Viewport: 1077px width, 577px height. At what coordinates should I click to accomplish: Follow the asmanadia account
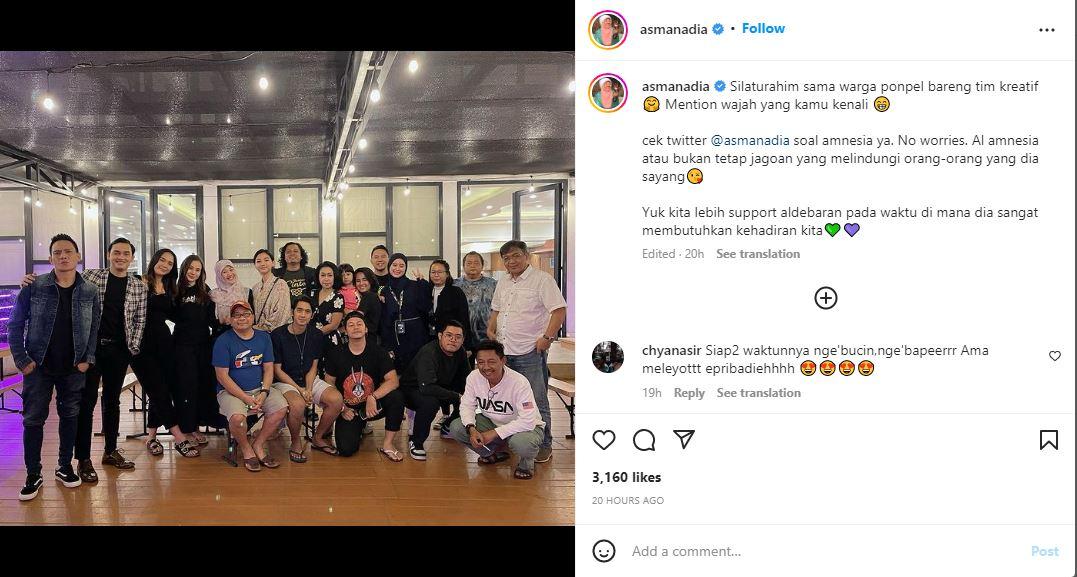pos(763,29)
